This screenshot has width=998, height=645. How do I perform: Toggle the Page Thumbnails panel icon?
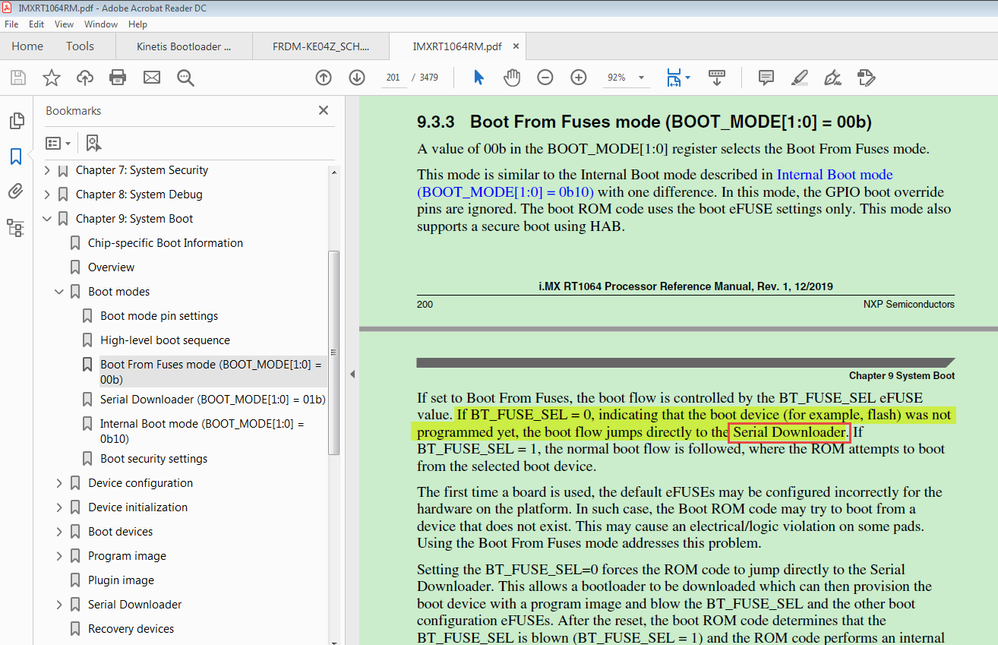coord(16,121)
